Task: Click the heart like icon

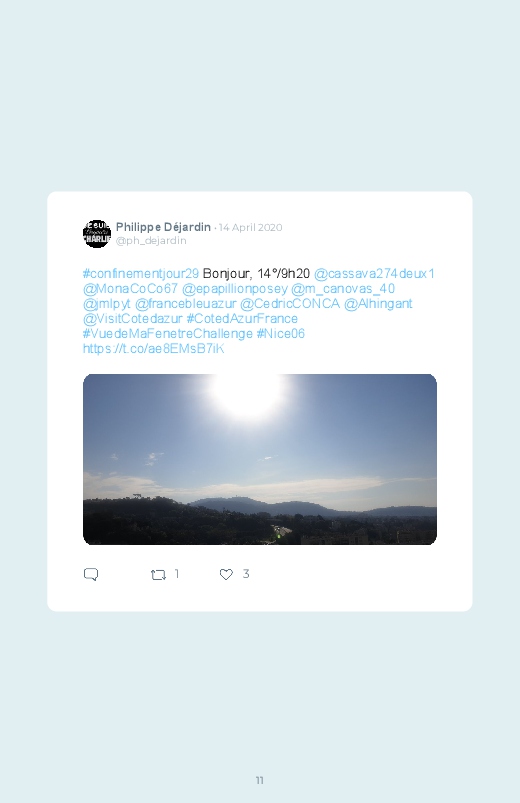Action: 226,574
